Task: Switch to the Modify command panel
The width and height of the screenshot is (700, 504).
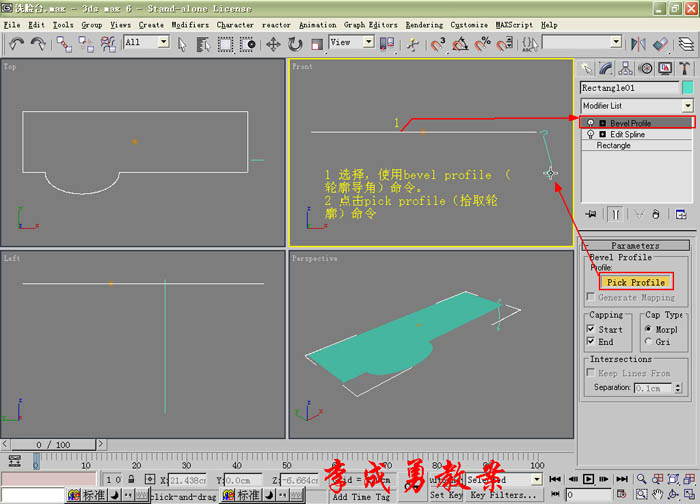Action: [606, 68]
